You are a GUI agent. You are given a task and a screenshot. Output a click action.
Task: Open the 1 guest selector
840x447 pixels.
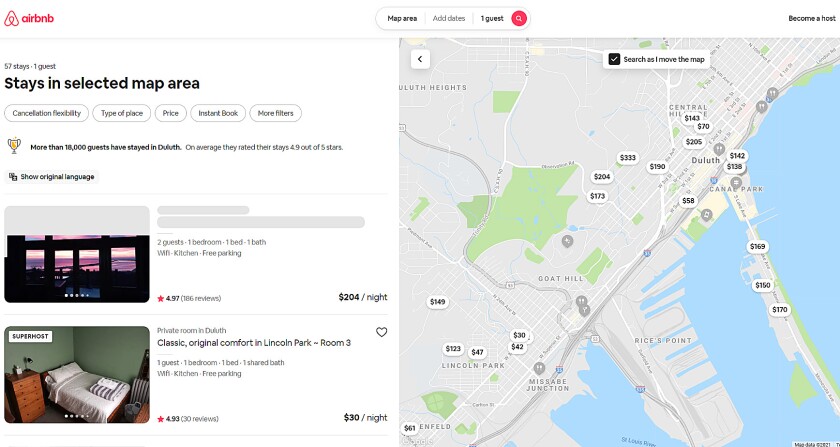click(492, 18)
